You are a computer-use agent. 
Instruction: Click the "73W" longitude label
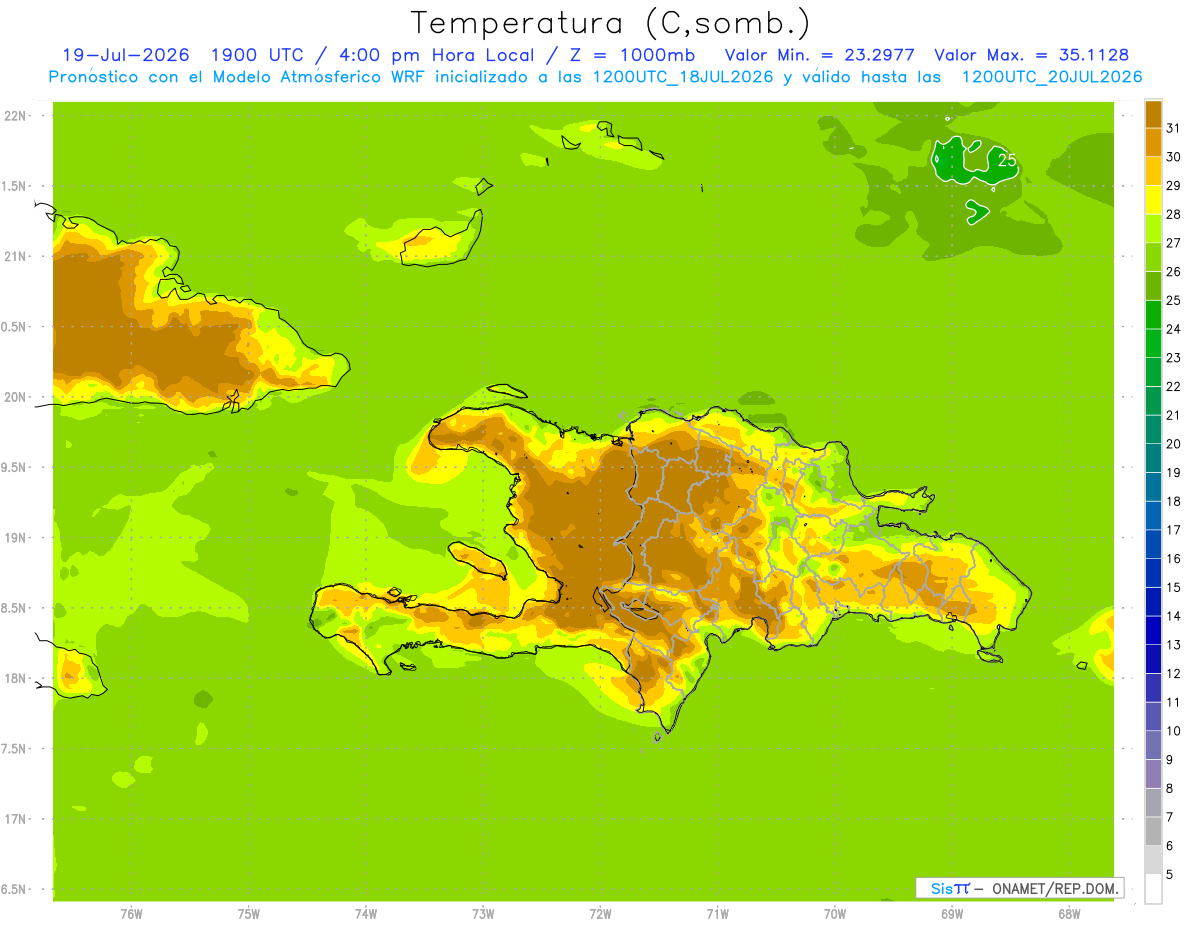[483, 914]
